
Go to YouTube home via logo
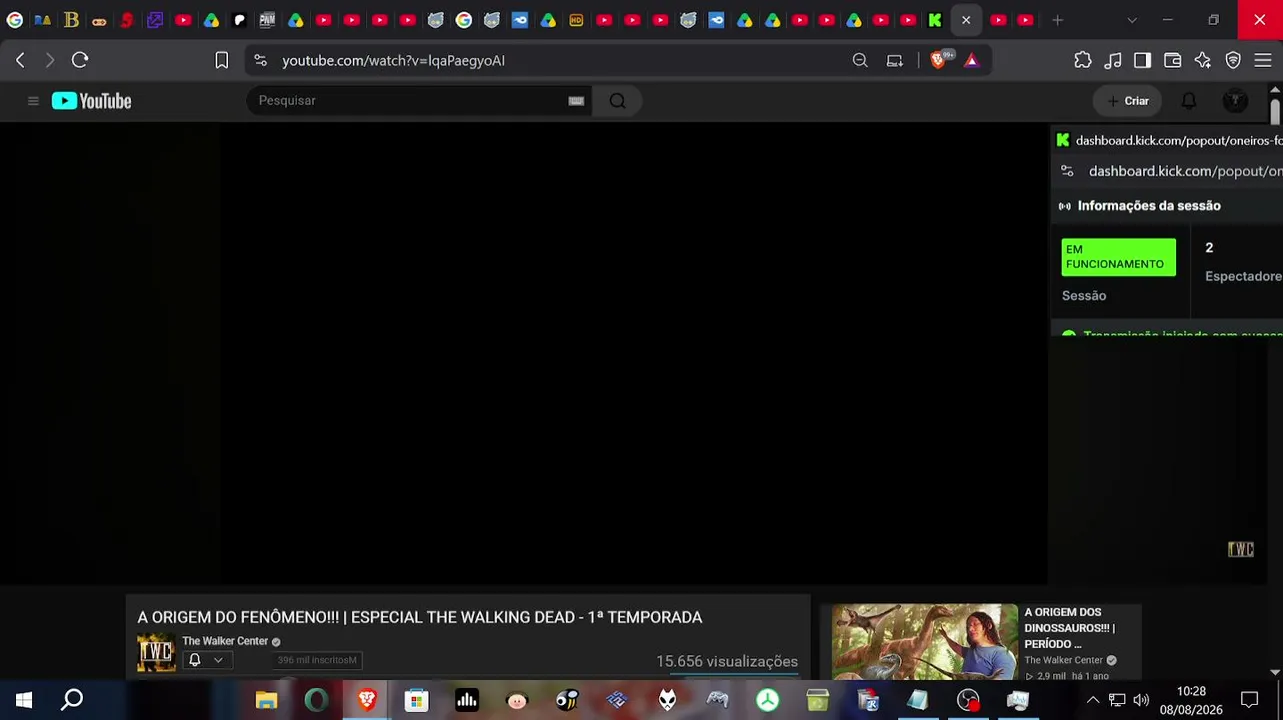[x=92, y=101]
